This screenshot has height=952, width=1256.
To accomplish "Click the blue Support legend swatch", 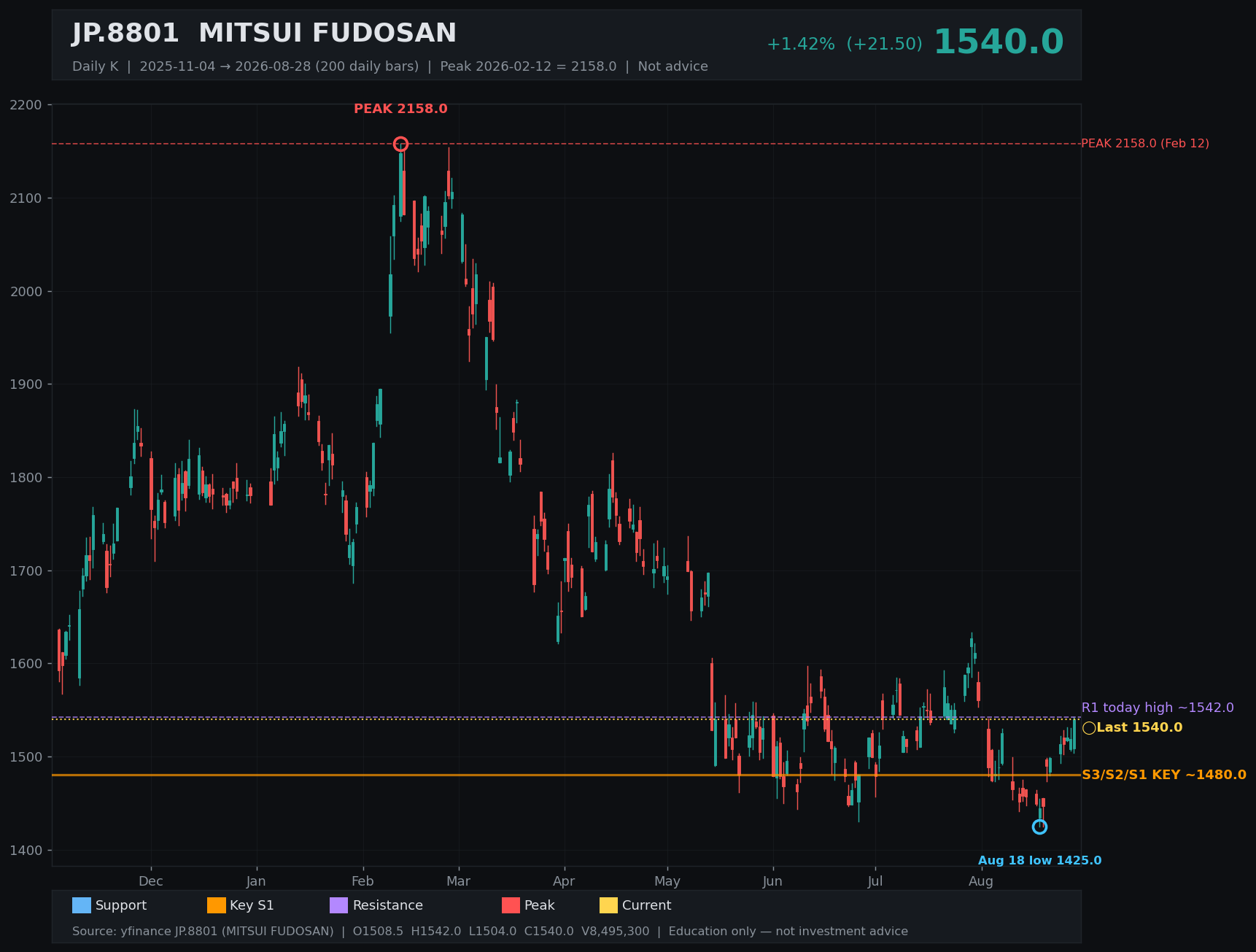I will pos(82,905).
